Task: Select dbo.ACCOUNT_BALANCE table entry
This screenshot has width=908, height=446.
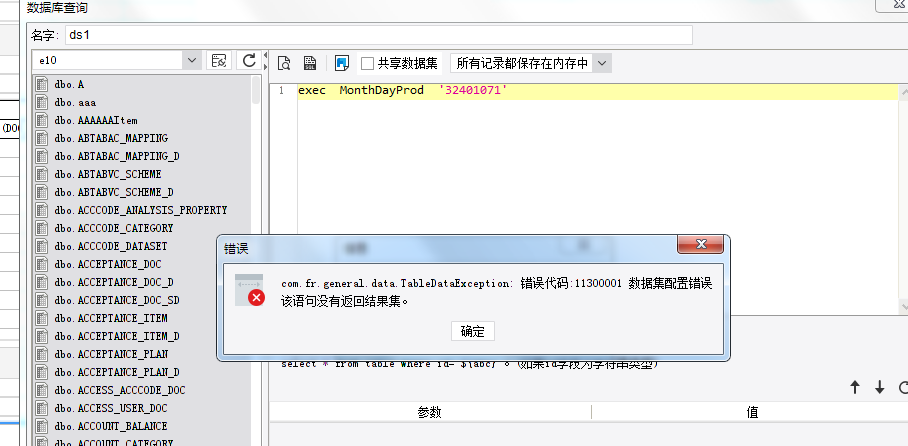Action: click(x=111, y=426)
